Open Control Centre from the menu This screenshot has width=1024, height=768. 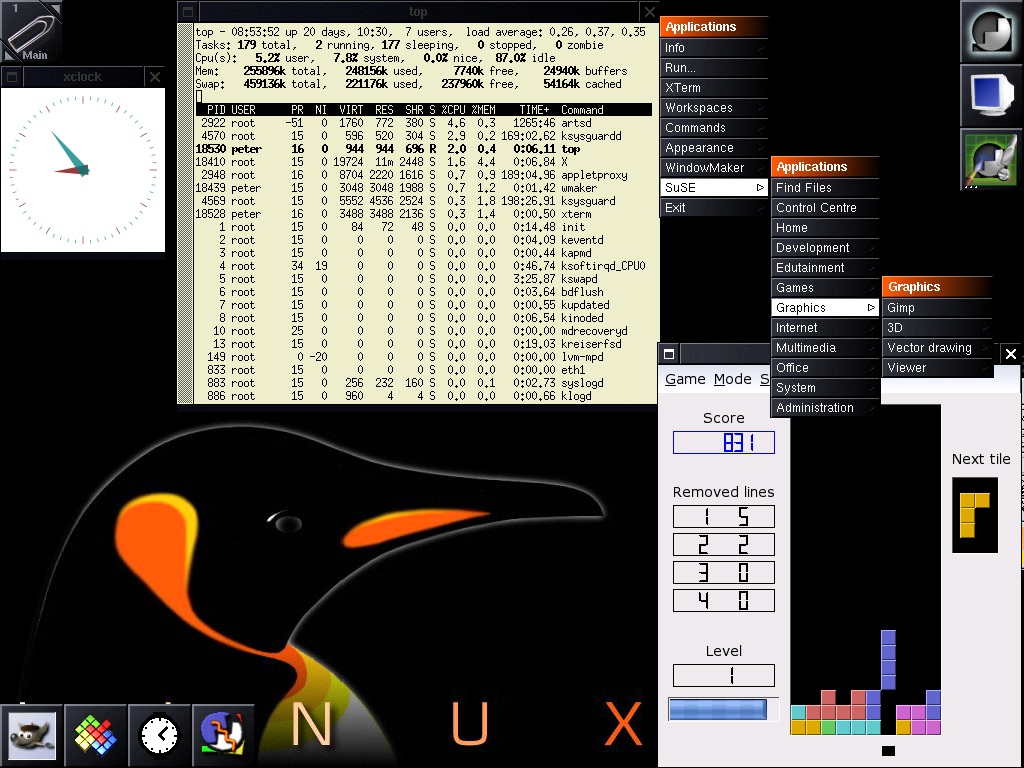(x=825, y=208)
